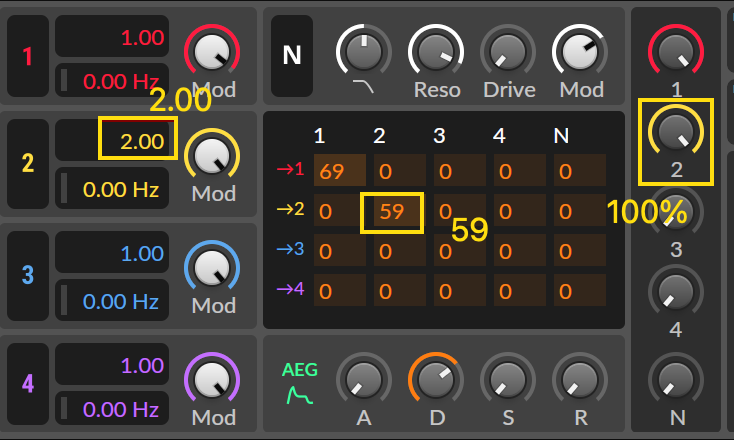Click operator 4 ratio field showing purple 1.00
Screen dimensions: 734x440
(112, 364)
